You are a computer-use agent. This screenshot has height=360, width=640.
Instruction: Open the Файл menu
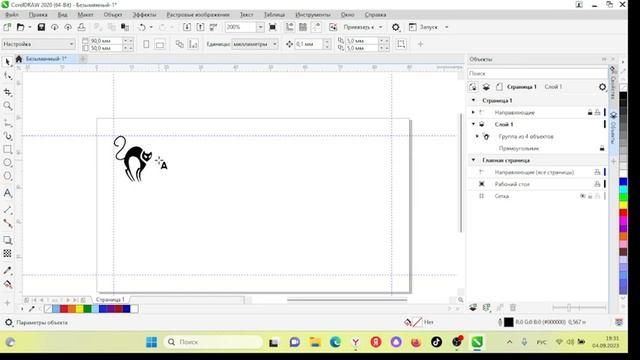12,15
